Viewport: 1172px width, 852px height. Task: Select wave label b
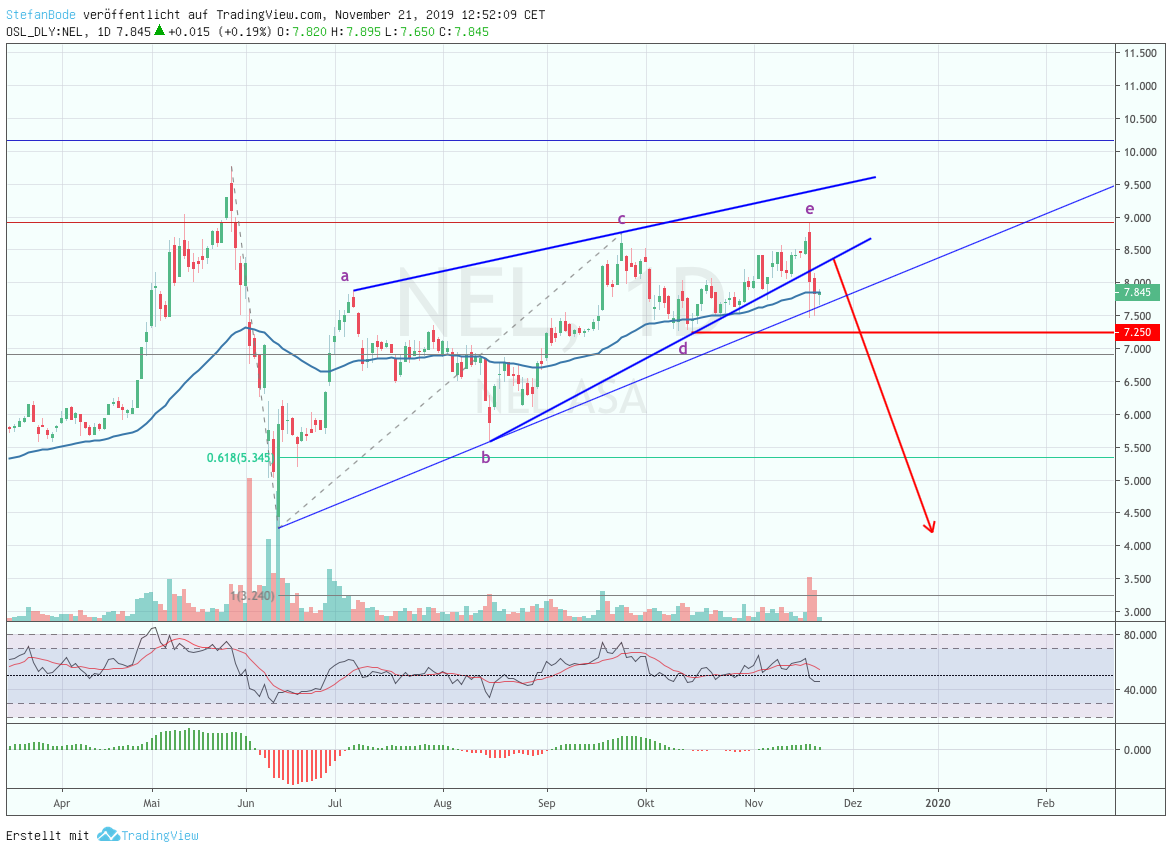[x=486, y=457]
